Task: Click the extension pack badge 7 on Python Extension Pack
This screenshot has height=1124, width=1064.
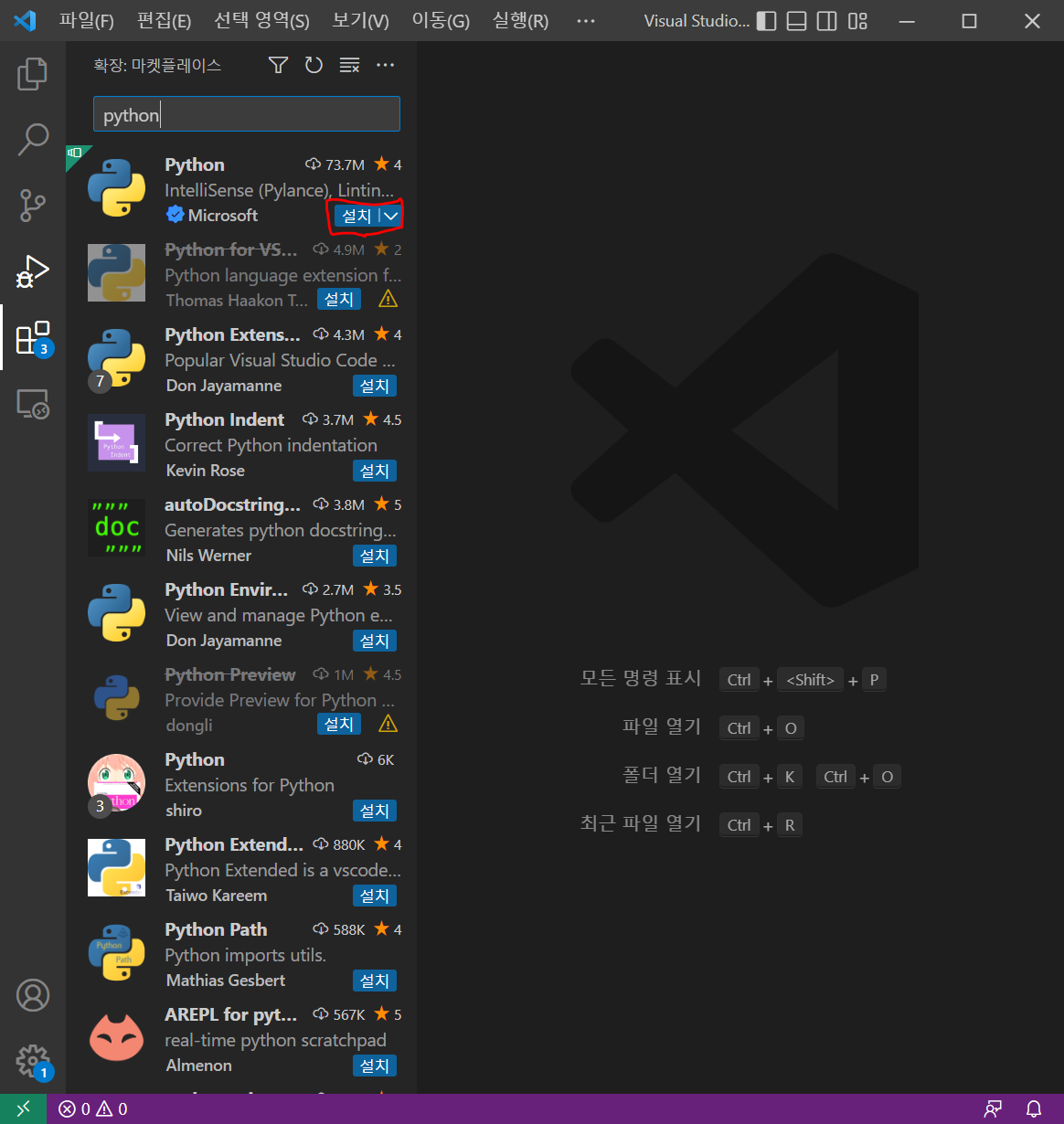Action: tap(101, 381)
